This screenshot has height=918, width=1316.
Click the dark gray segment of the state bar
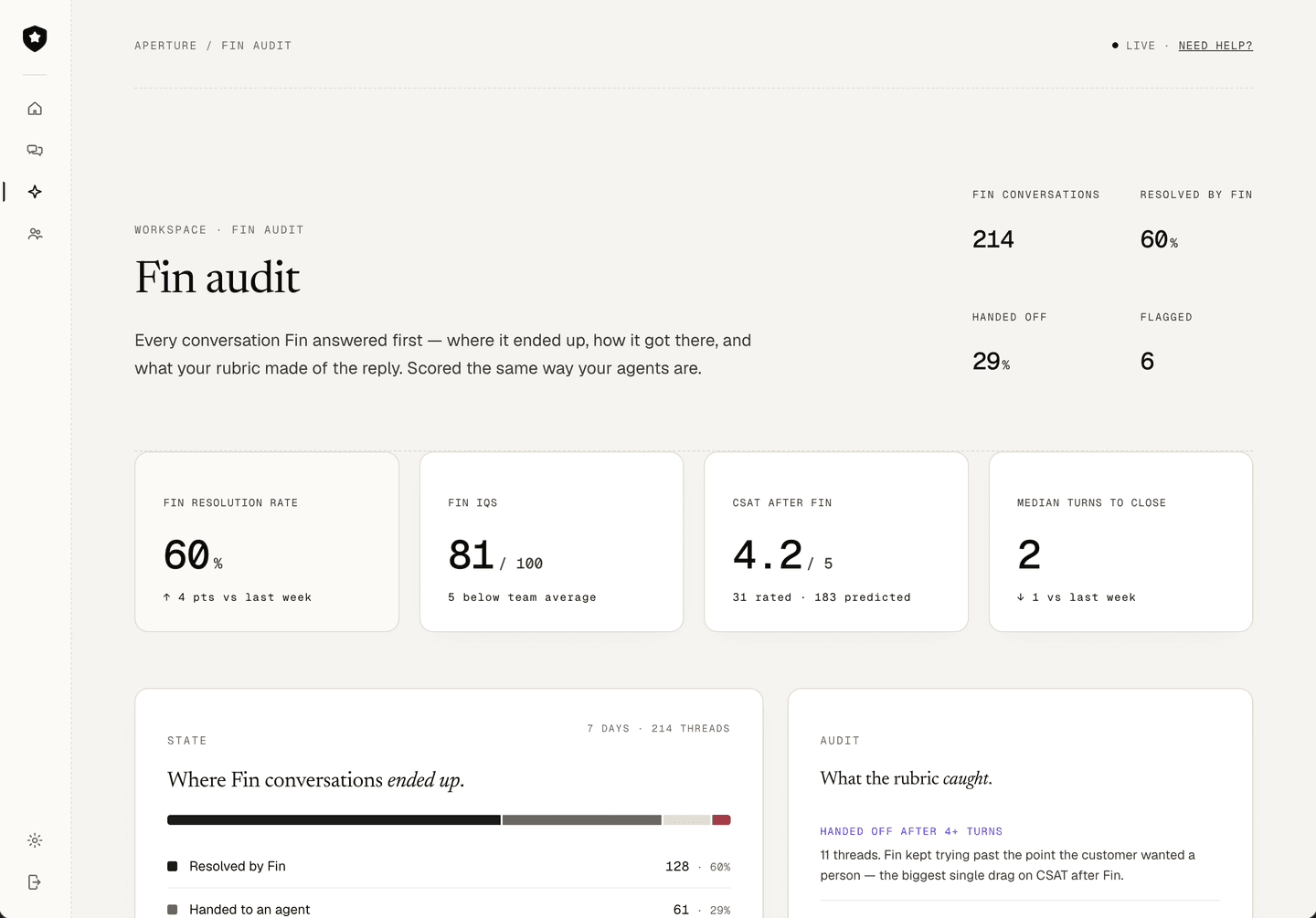pos(582,820)
